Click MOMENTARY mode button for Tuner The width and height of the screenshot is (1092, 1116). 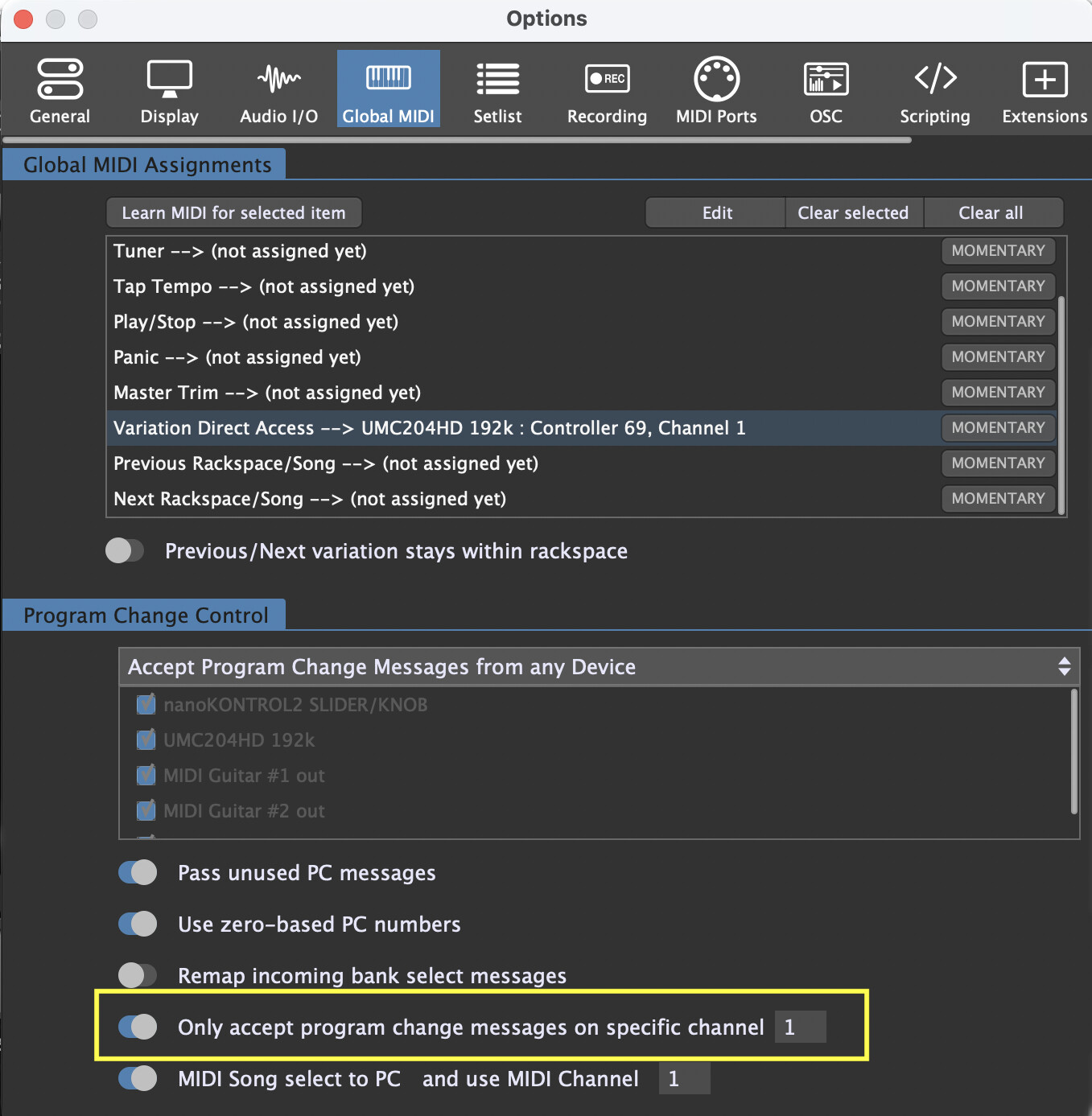[998, 251]
